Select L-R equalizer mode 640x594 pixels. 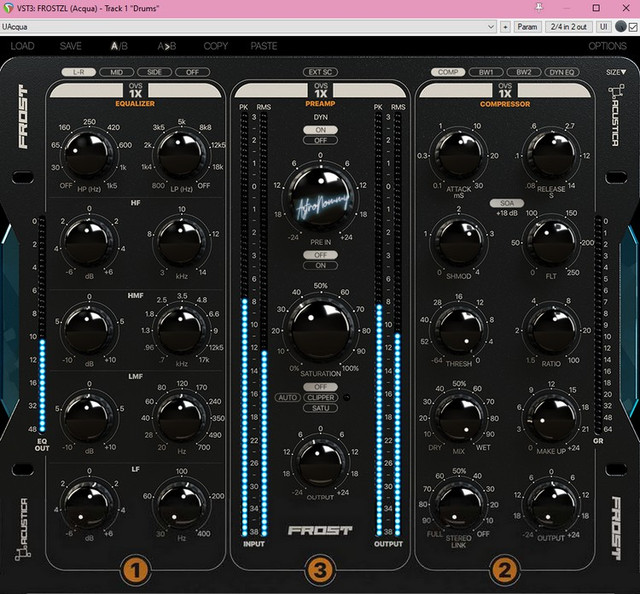point(79,72)
